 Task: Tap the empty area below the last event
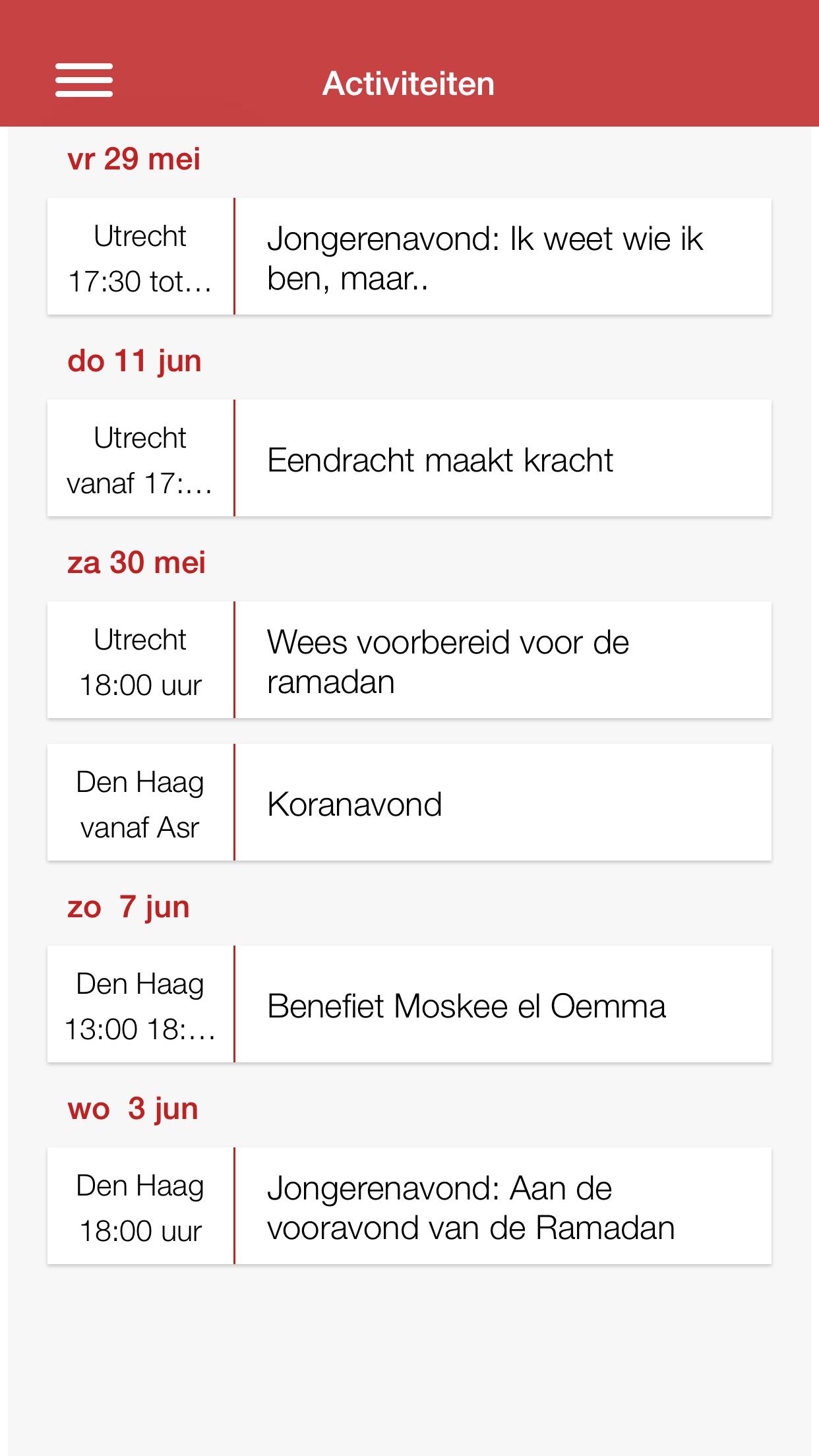click(x=409, y=1358)
